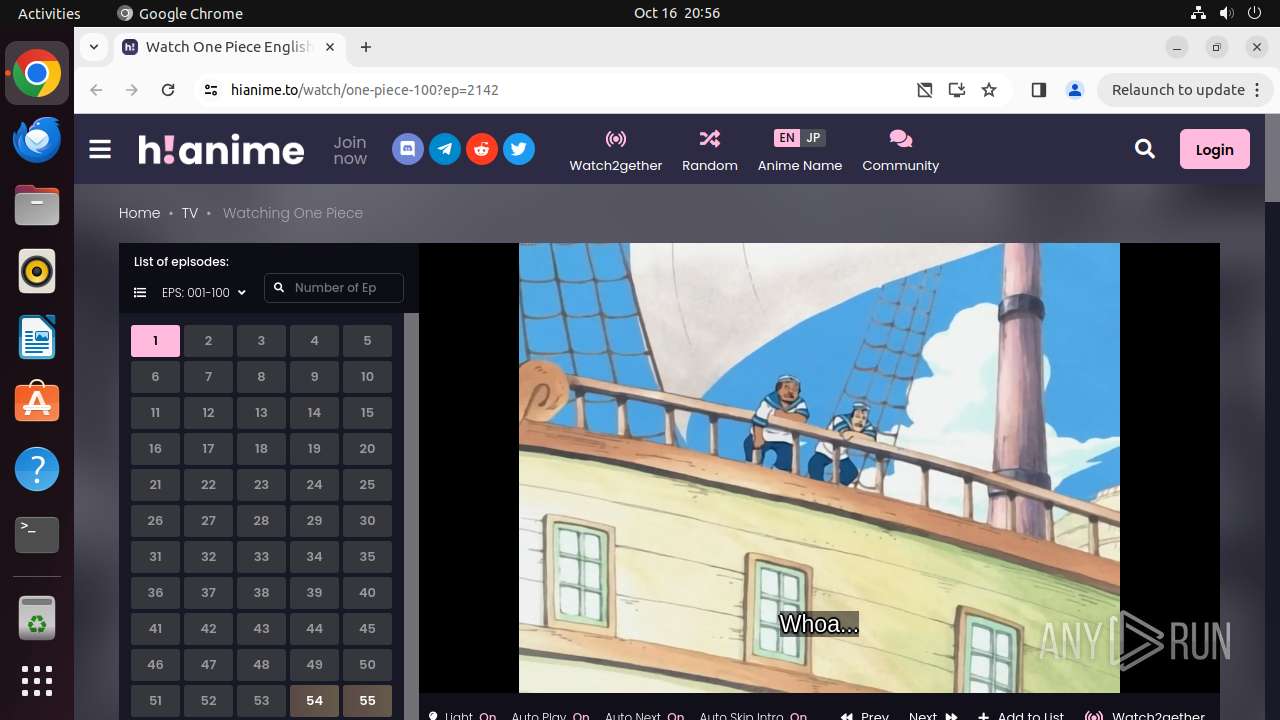
Task: Select episode 47
Action: coord(208,665)
